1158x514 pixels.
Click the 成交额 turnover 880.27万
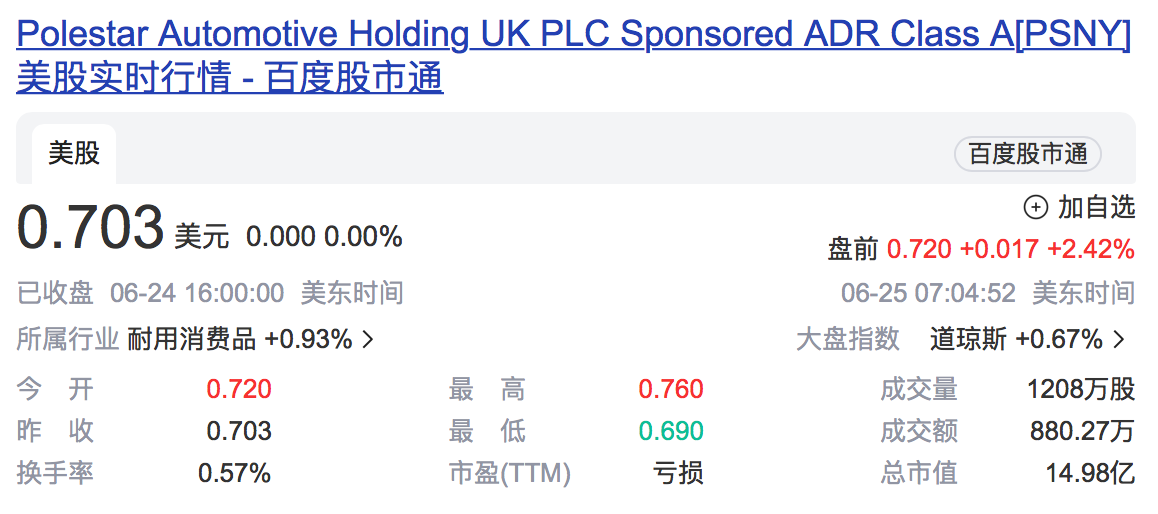click(x=1082, y=431)
